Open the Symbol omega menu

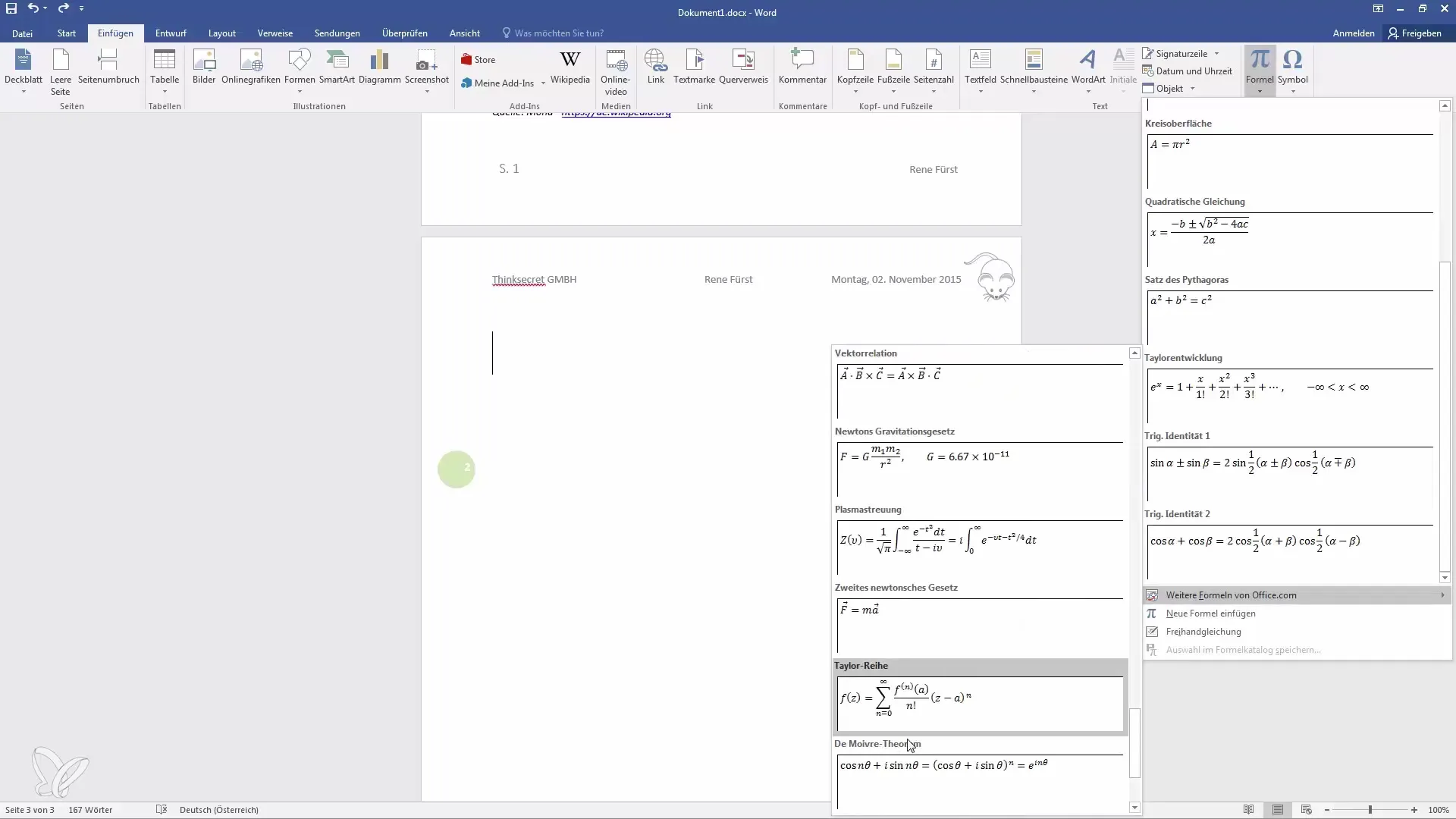point(1292,72)
